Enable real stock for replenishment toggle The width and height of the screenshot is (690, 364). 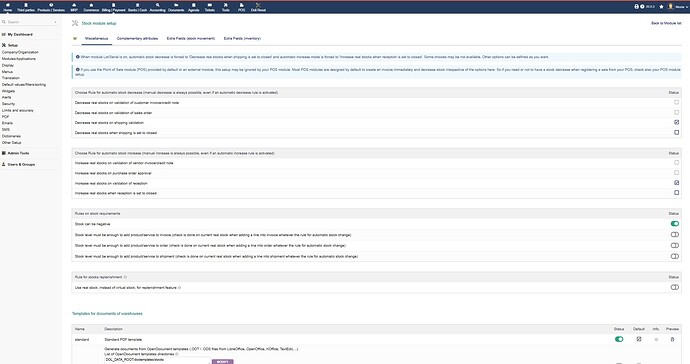[675, 287]
